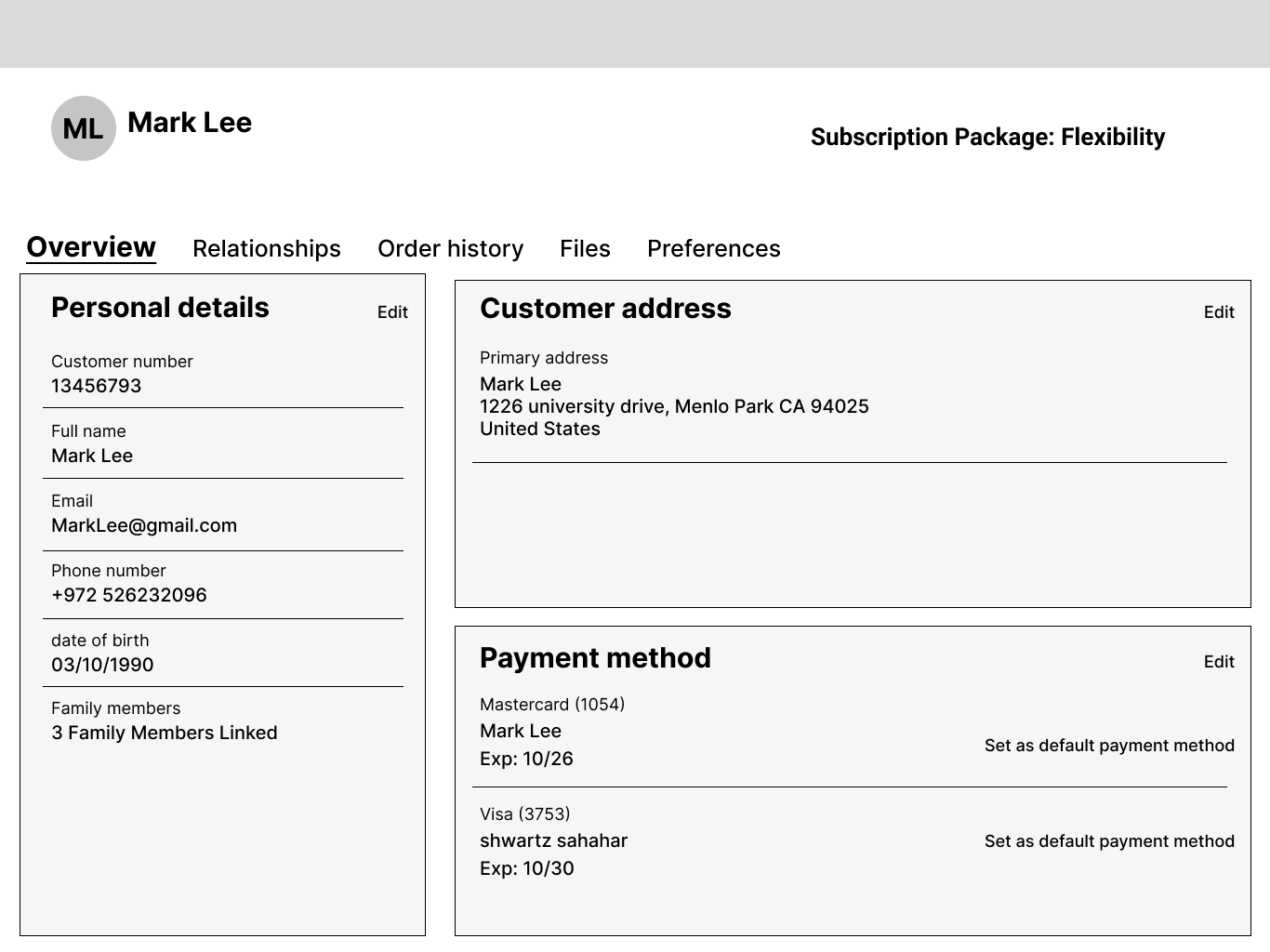1270x952 pixels.
Task: Click address line 1226 university drive
Action: (674, 406)
